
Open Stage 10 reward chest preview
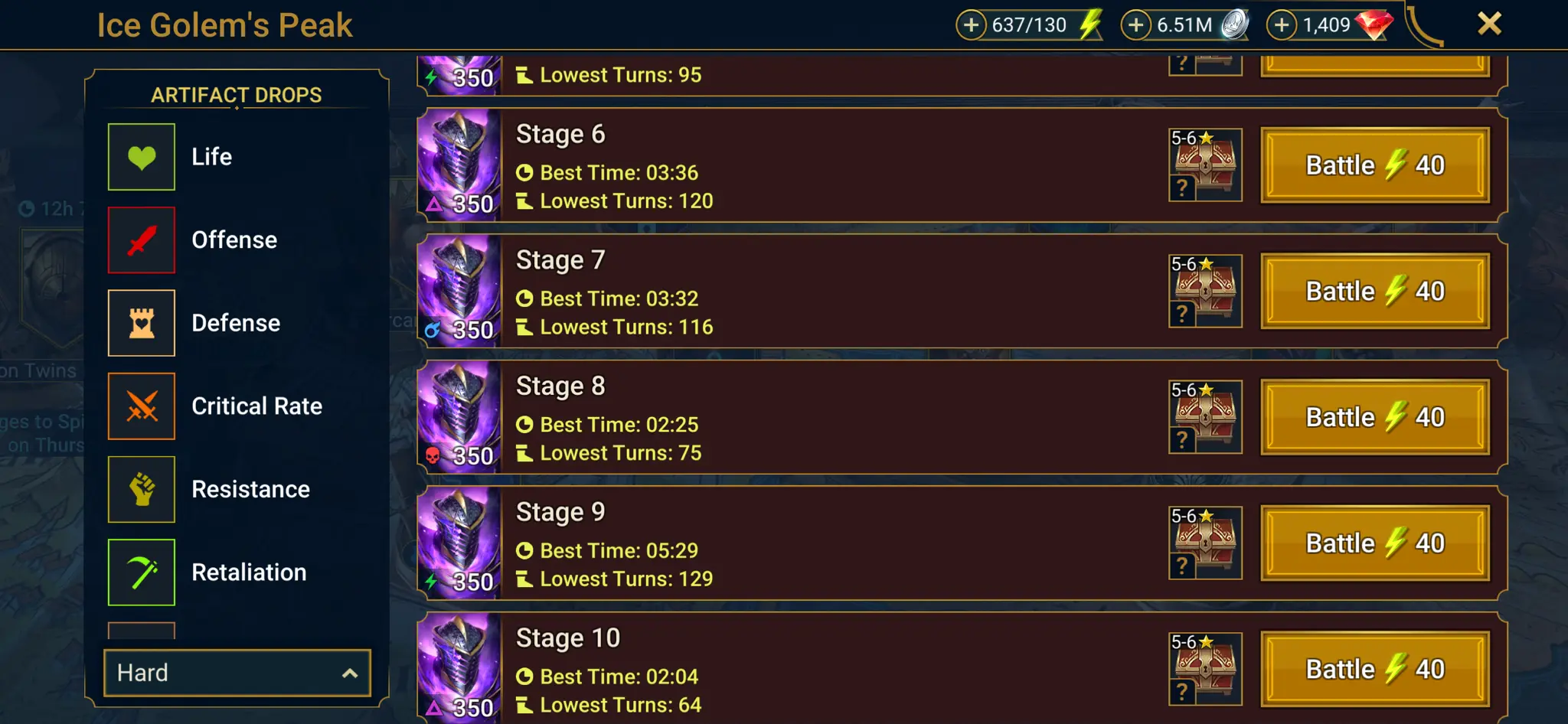(x=1205, y=669)
